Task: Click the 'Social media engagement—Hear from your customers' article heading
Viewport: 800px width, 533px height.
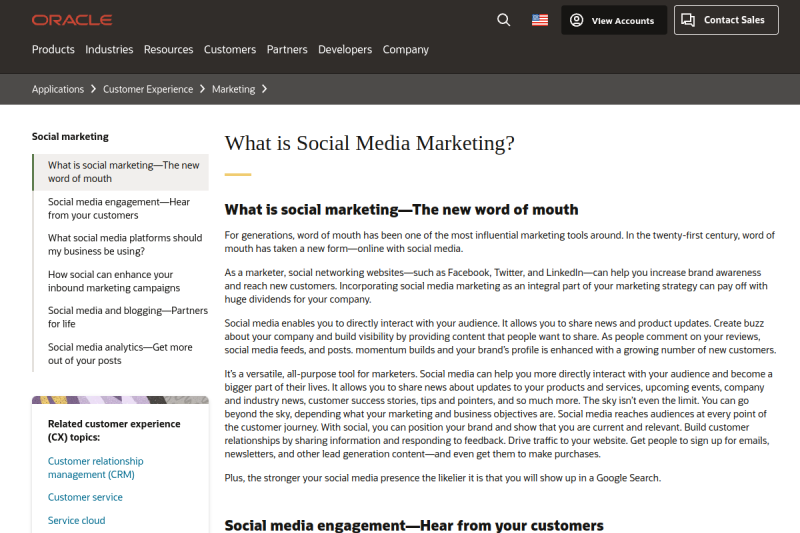Action: pos(414,525)
